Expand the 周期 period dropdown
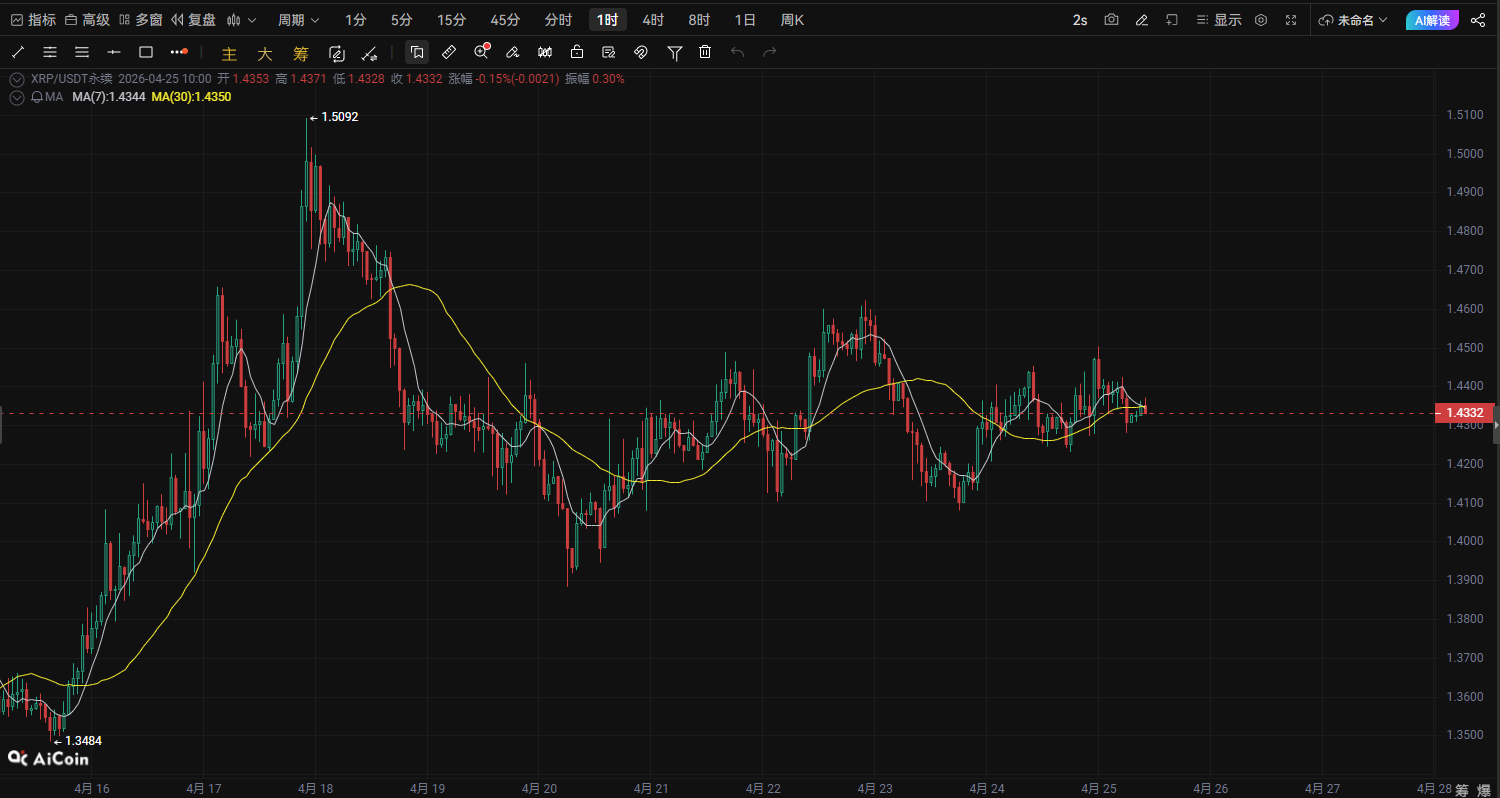Screen dimensions: 1500x798 click(299, 20)
